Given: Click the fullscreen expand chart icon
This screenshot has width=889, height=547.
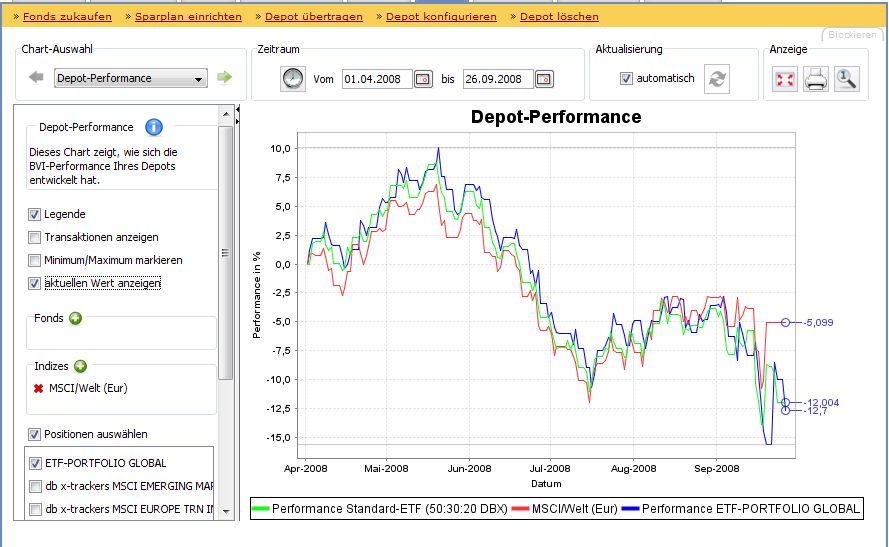Looking at the screenshot, I should 785,80.
